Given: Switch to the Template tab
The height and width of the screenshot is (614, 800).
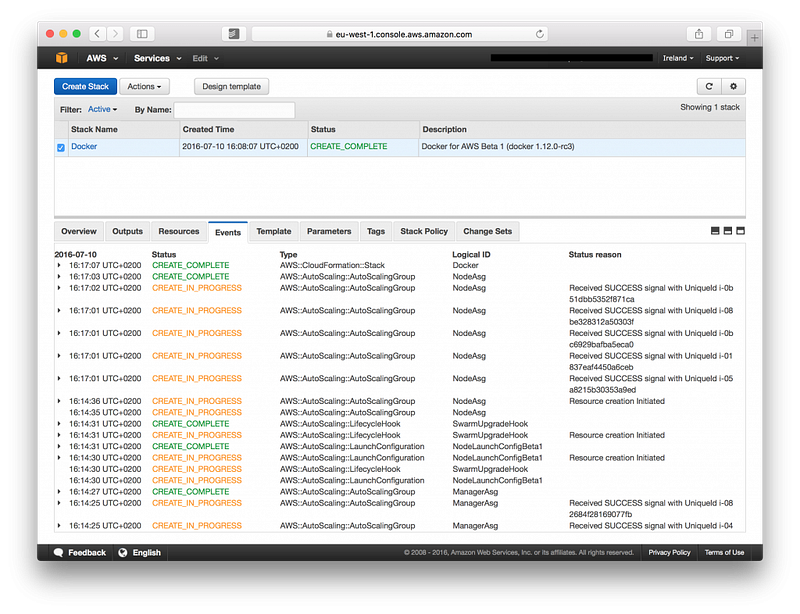Looking at the screenshot, I should pyautogui.click(x=274, y=231).
